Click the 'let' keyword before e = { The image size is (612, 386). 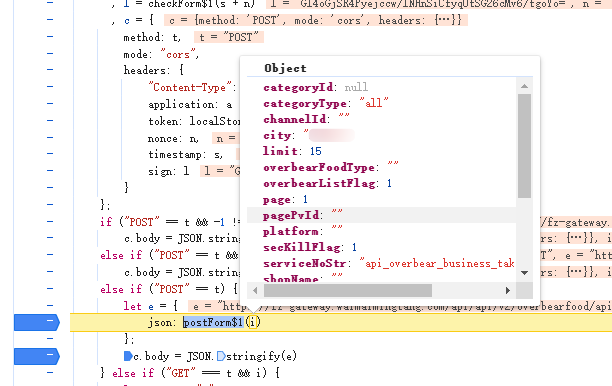point(132,306)
